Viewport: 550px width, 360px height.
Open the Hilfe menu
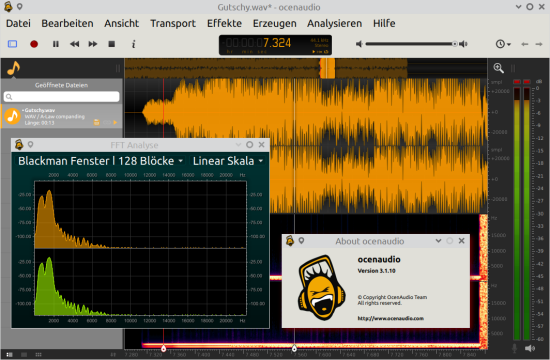pyautogui.click(x=384, y=23)
